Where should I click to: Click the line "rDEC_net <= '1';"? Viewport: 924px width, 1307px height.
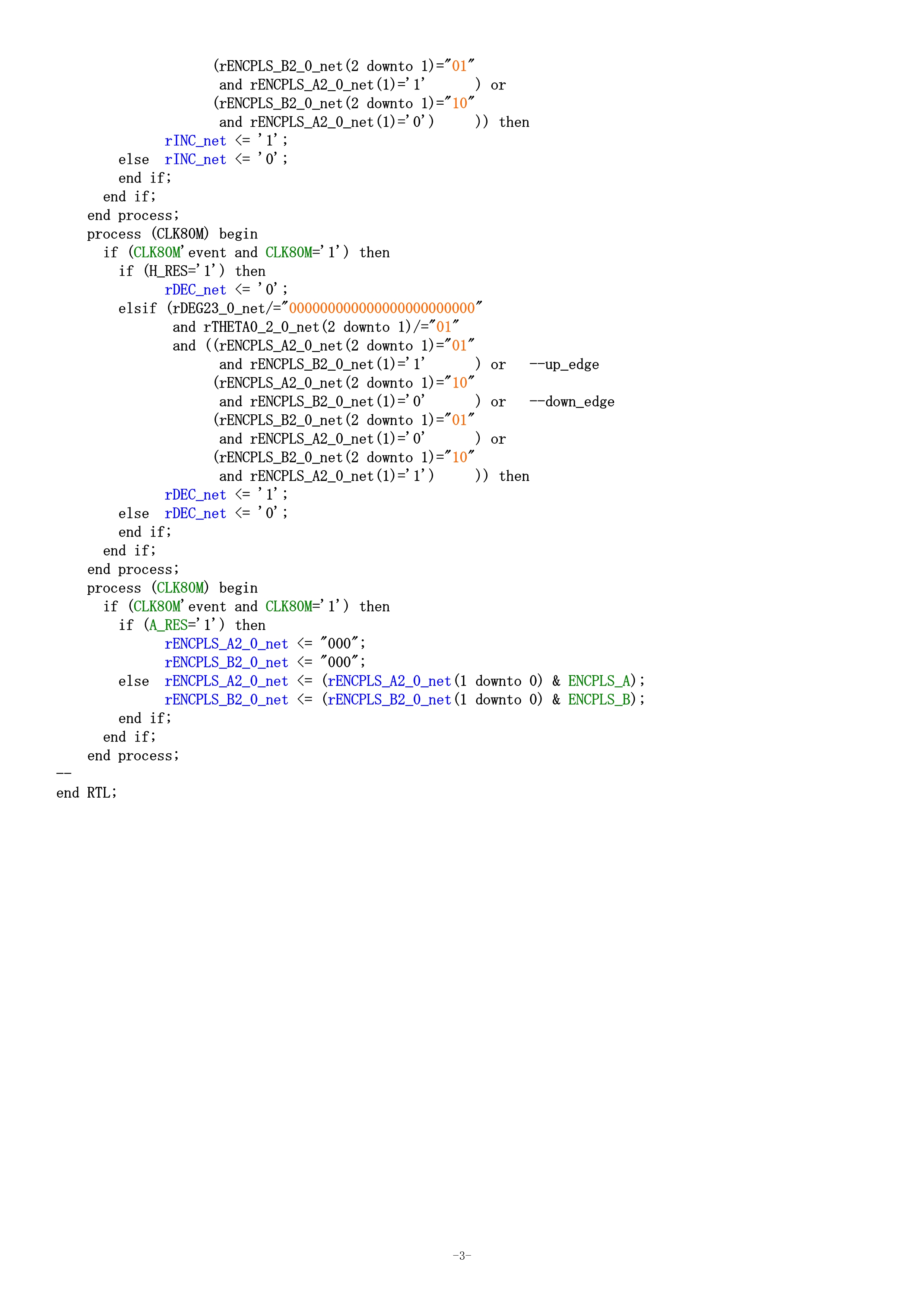pos(226,495)
